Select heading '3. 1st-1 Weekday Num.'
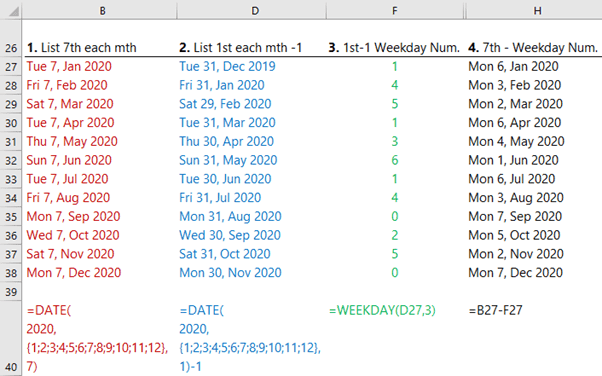 pyautogui.click(x=394, y=48)
